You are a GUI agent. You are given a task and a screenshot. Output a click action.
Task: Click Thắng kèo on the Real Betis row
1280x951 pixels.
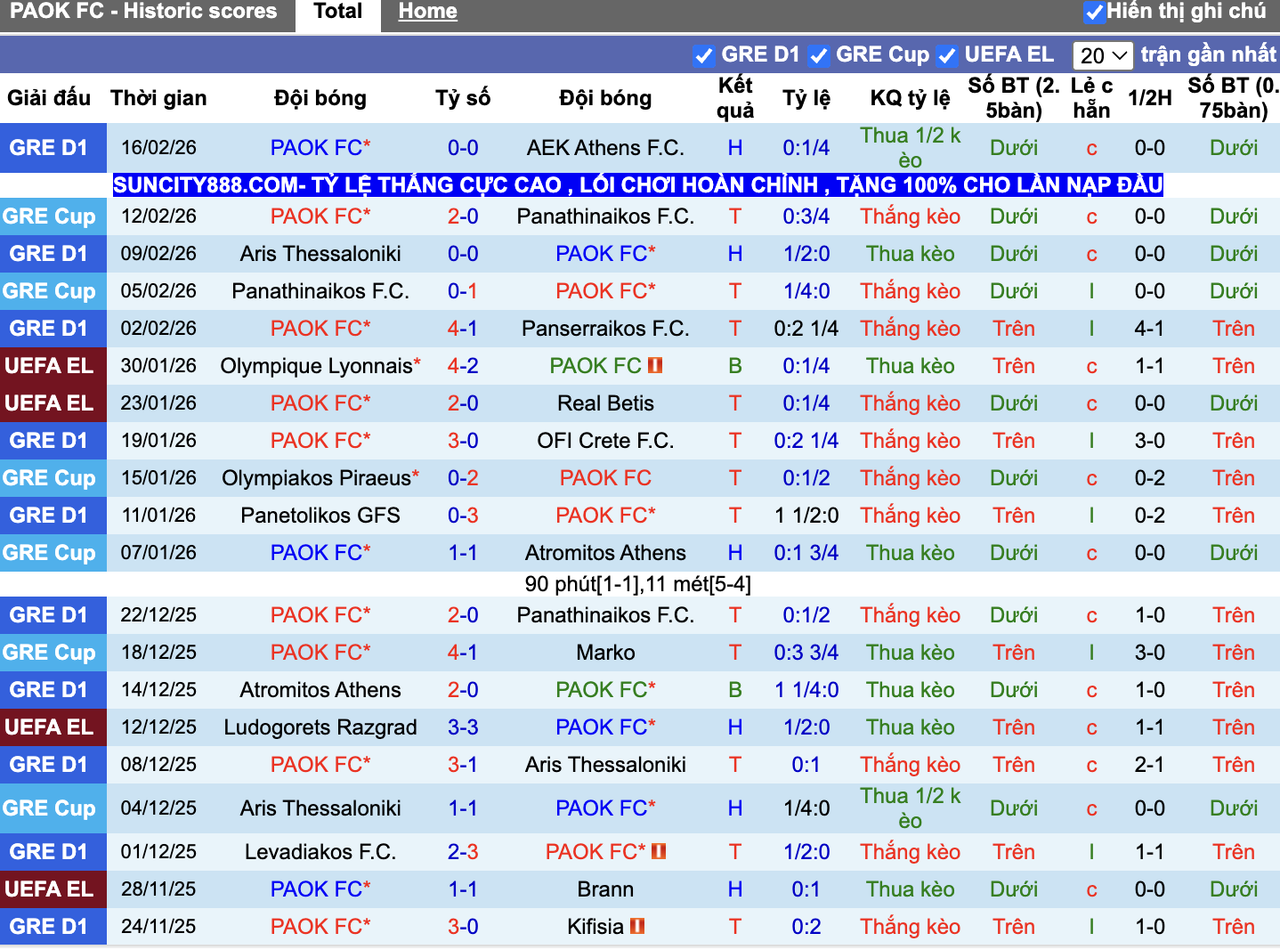click(x=910, y=403)
